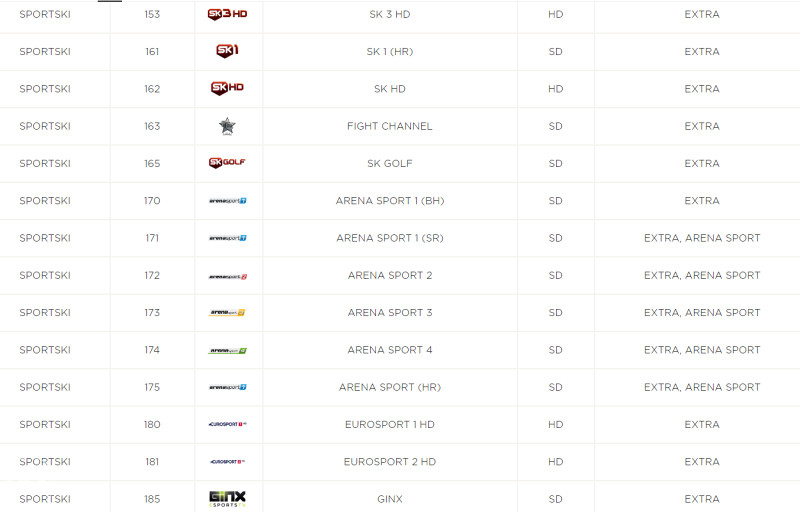Select the SK HD logo icon
This screenshot has width=800, height=512.
[x=228, y=88]
